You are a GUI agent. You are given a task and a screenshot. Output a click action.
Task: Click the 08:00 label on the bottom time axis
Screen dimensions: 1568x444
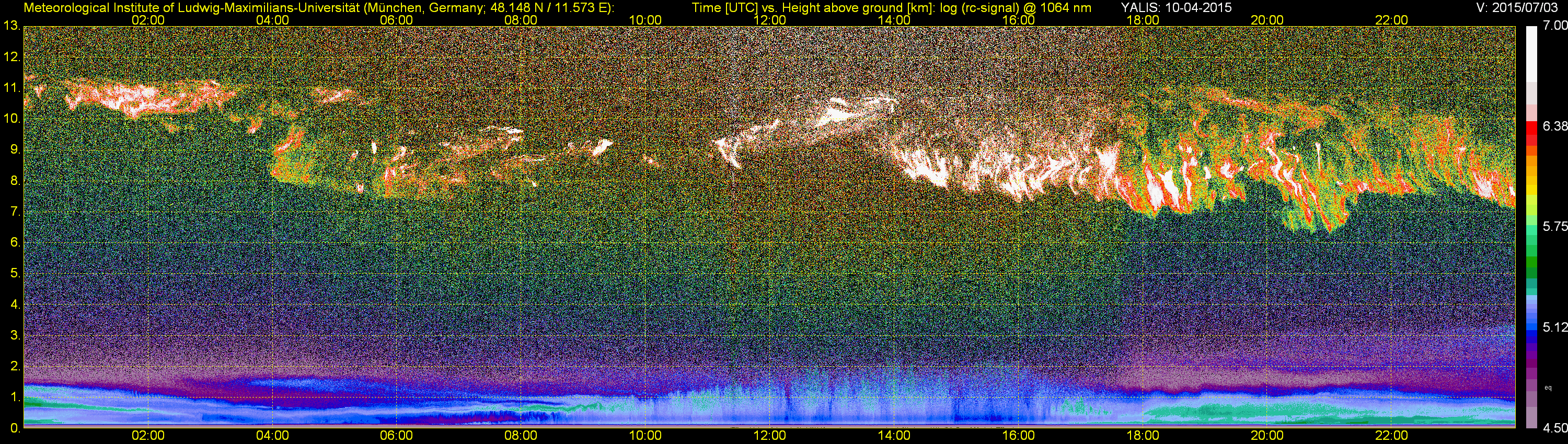pos(521,436)
